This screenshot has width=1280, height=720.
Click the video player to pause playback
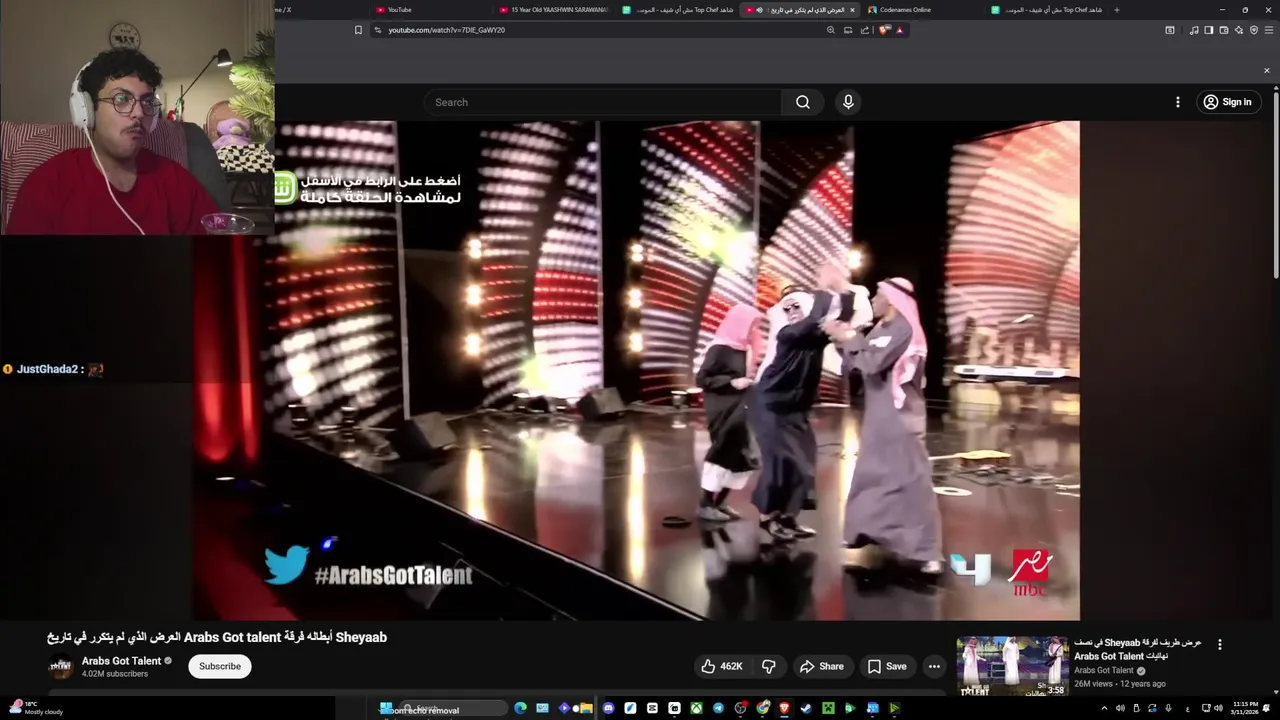tap(637, 370)
